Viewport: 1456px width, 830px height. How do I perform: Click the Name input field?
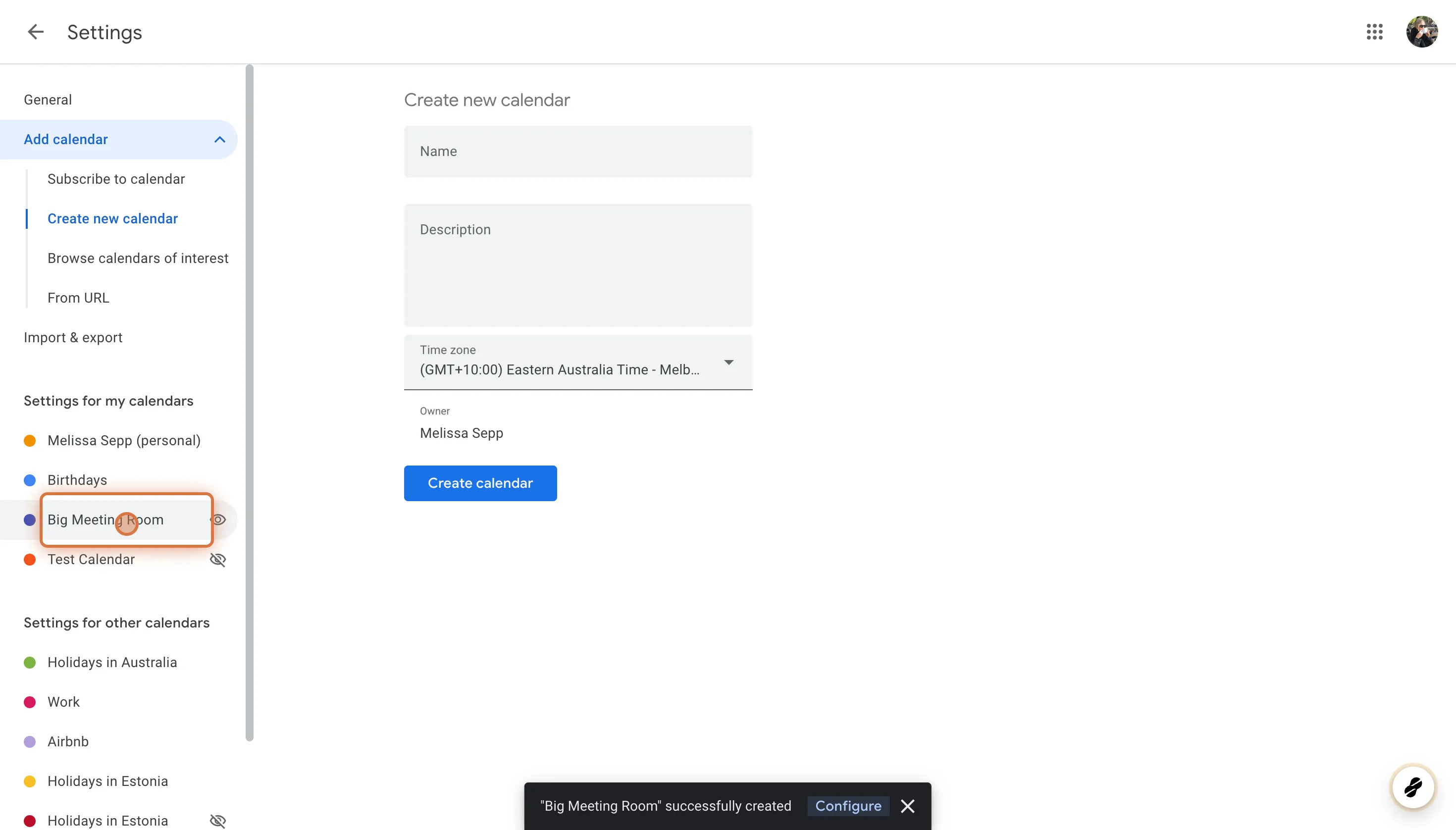[577, 151]
